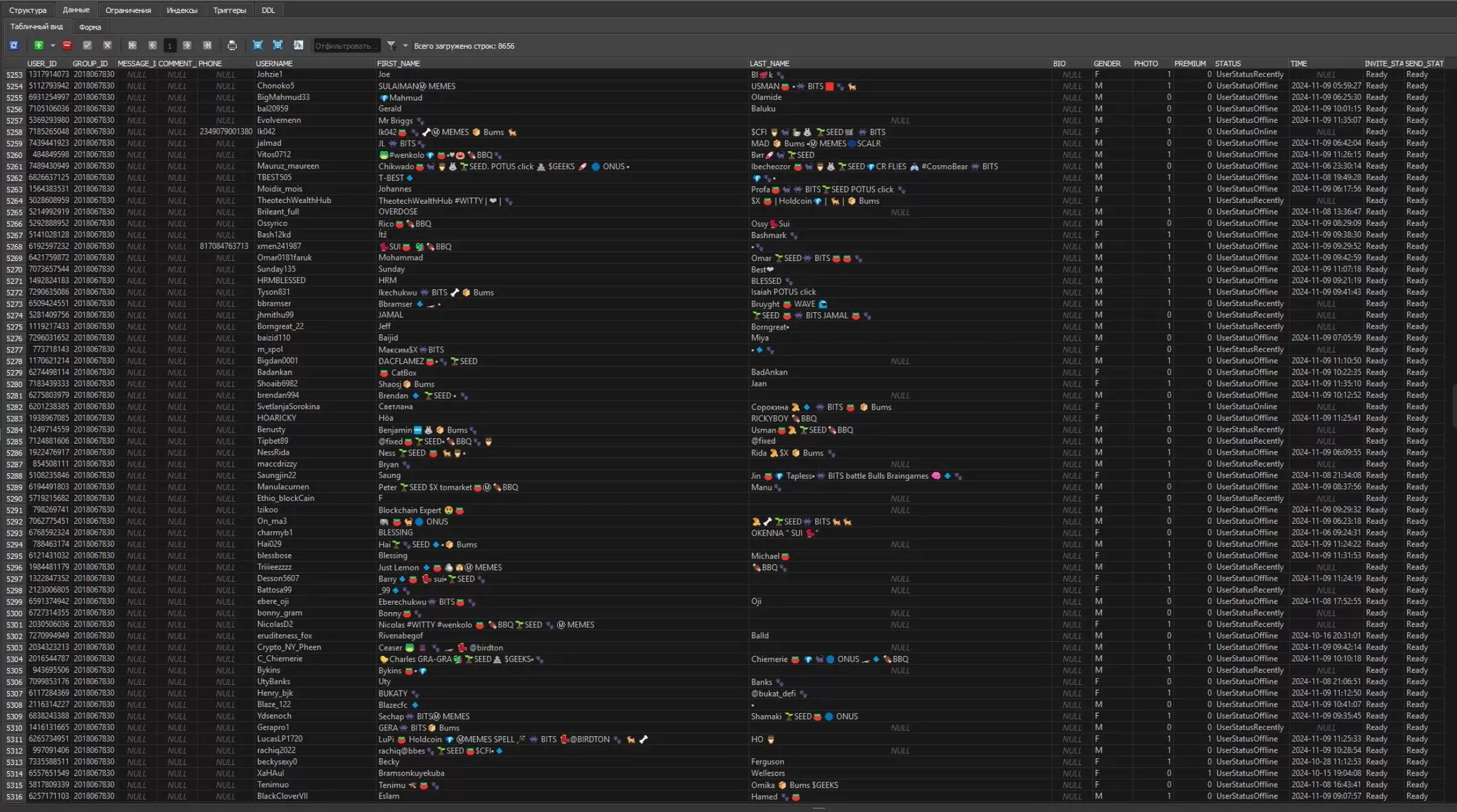Click the STATUS column header

pyautogui.click(x=1251, y=64)
